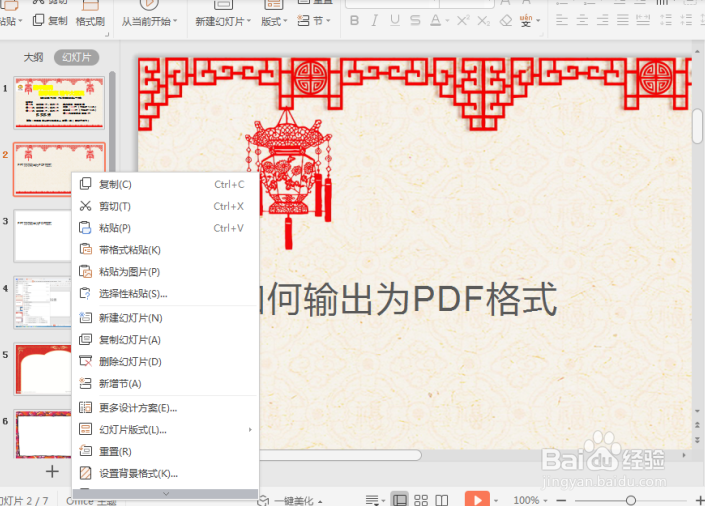Click the plus icon to add slide
Screen dimensions: 705x506
tap(52, 471)
